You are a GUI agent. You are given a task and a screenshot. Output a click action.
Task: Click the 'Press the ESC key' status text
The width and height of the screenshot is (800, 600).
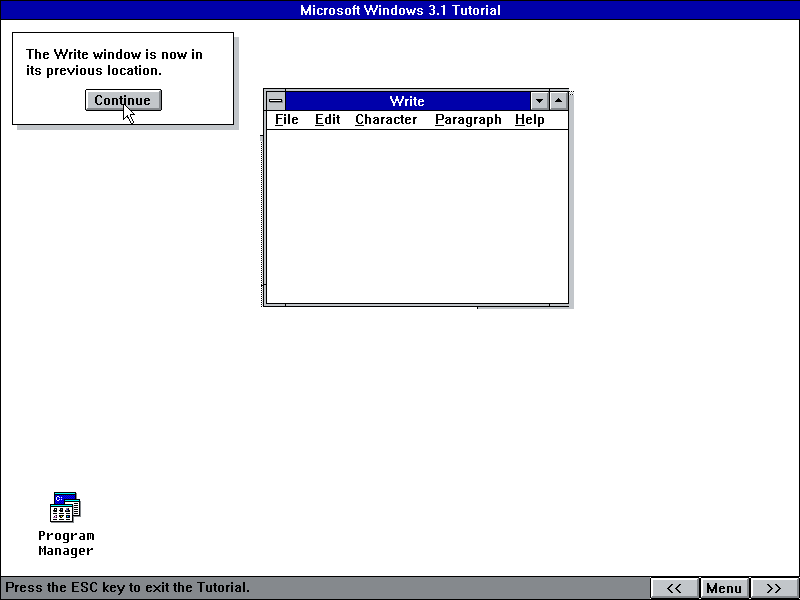pyautogui.click(x=128, y=587)
